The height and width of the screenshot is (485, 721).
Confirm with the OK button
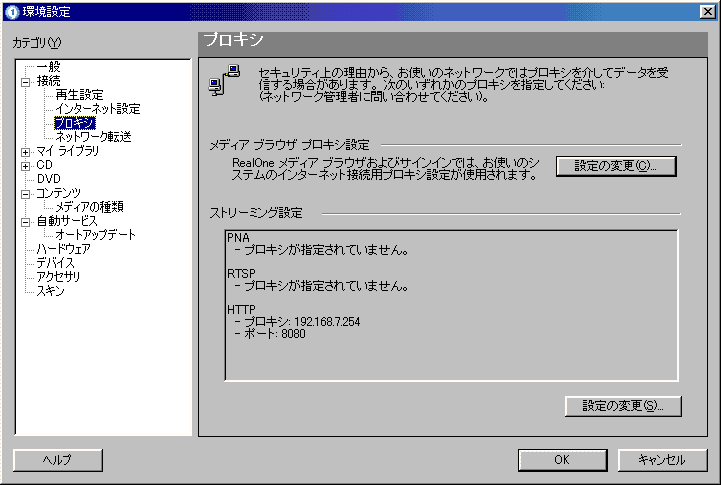tap(562, 460)
